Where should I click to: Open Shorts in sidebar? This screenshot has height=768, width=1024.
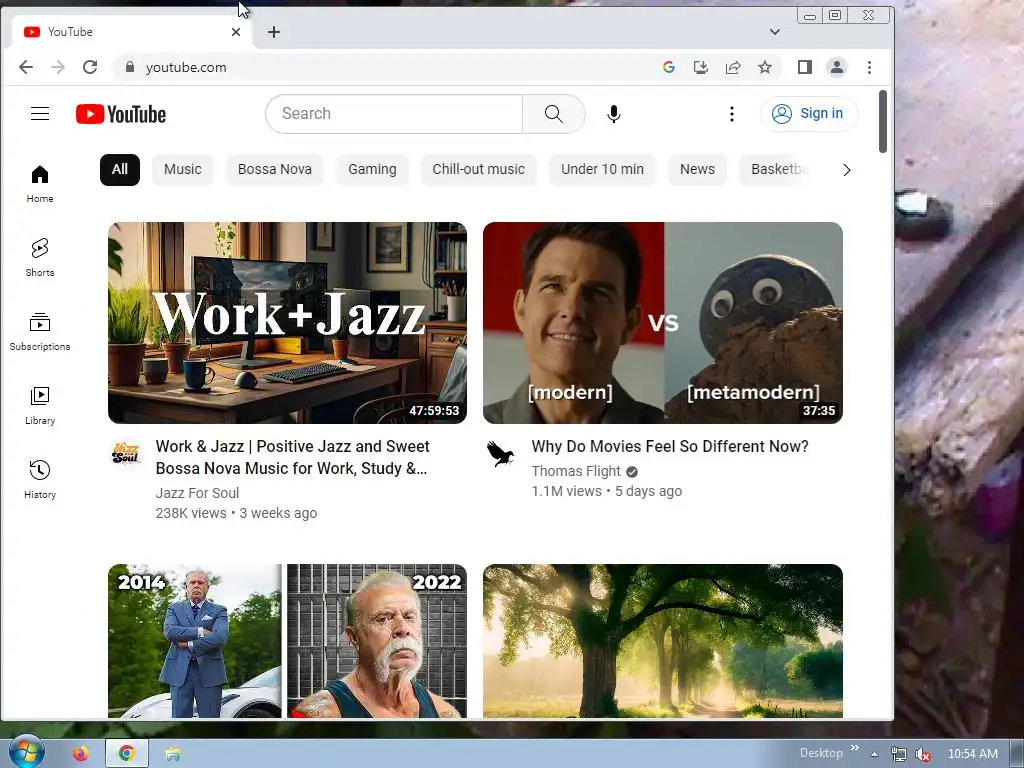(40, 257)
